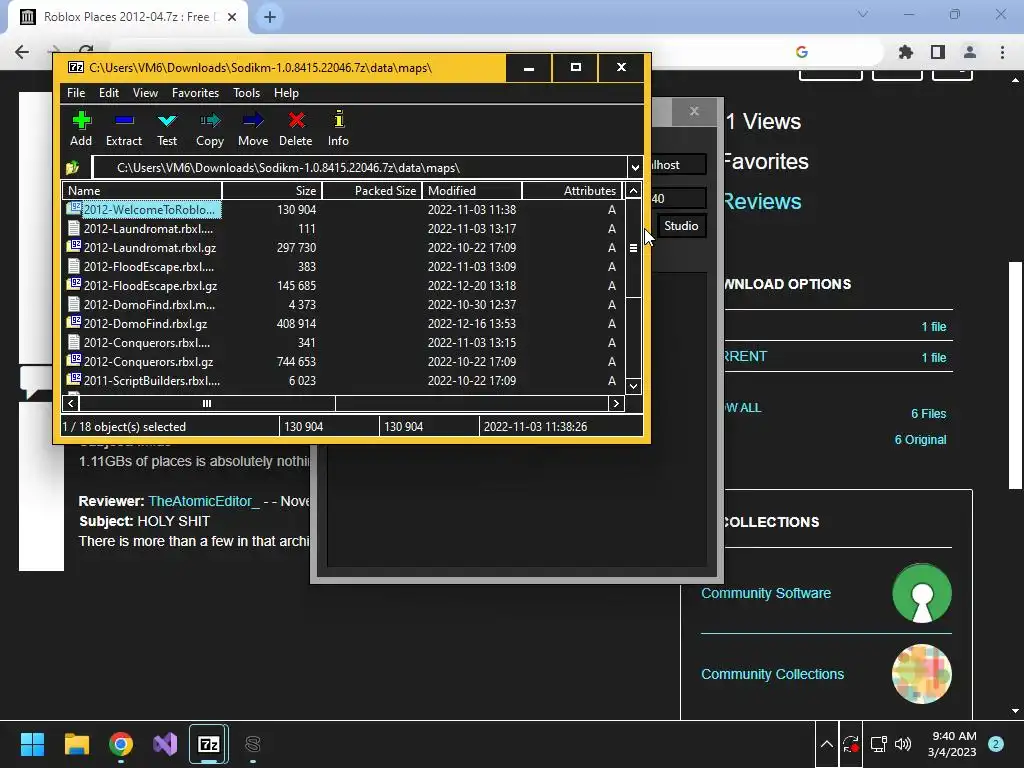The image size is (1024, 768).
Task: Go up one folder via address bar icon
Action: [72, 168]
